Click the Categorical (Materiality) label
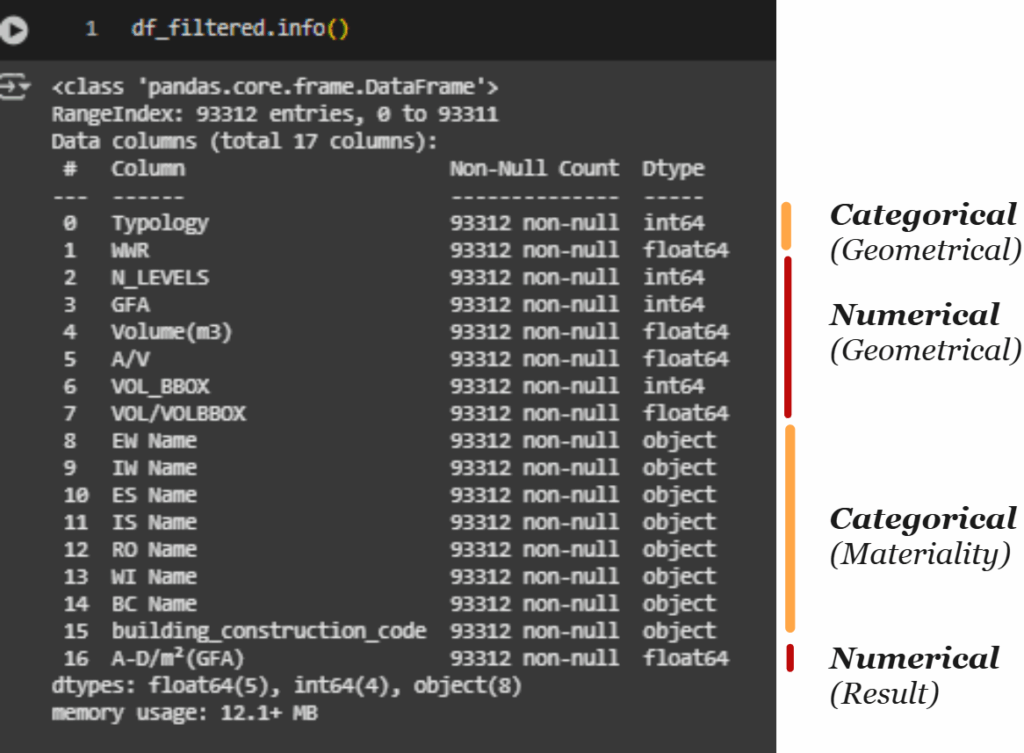The image size is (1024, 753). (x=922, y=536)
